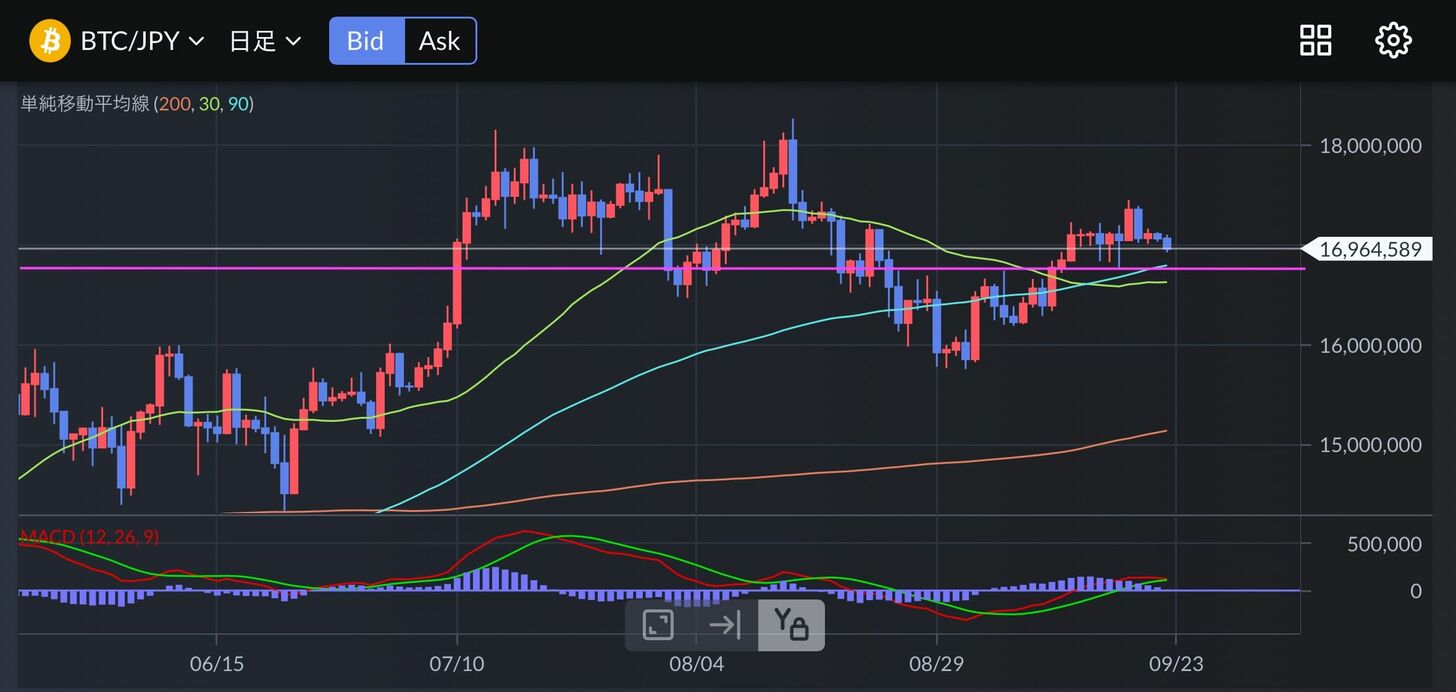Click the 07/10 date on time axis
Viewport: 1456px width, 692px height.
tap(457, 663)
